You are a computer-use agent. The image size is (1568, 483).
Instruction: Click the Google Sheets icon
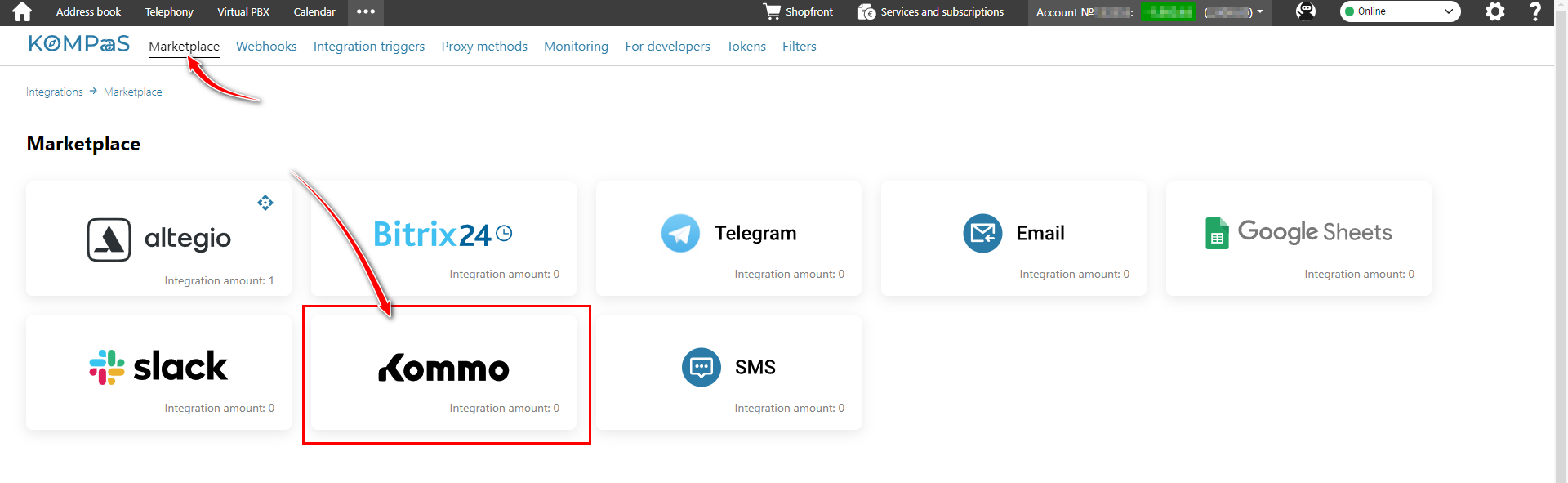click(x=1217, y=233)
